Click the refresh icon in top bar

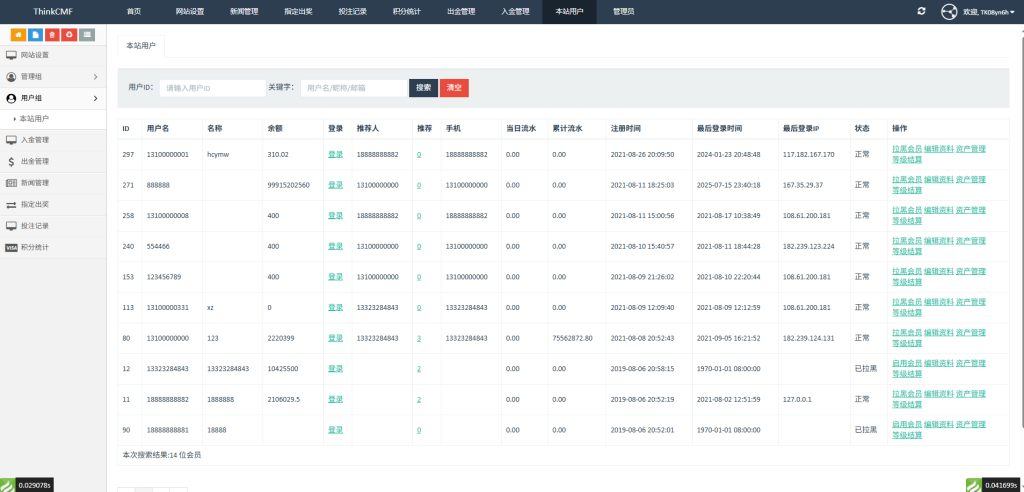click(x=921, y=11)
